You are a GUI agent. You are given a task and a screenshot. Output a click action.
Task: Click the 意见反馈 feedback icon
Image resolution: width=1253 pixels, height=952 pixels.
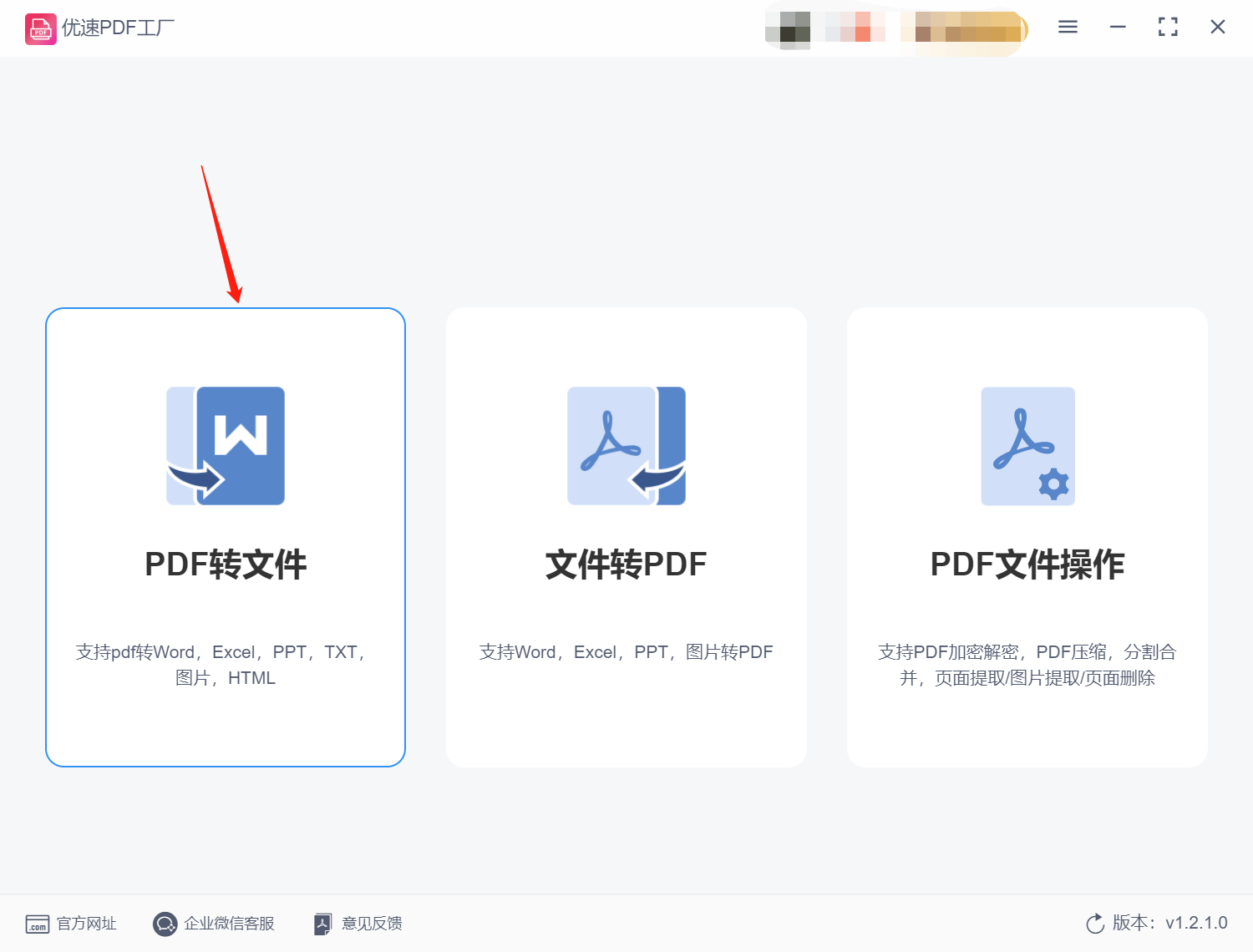(x=323, y=924)
